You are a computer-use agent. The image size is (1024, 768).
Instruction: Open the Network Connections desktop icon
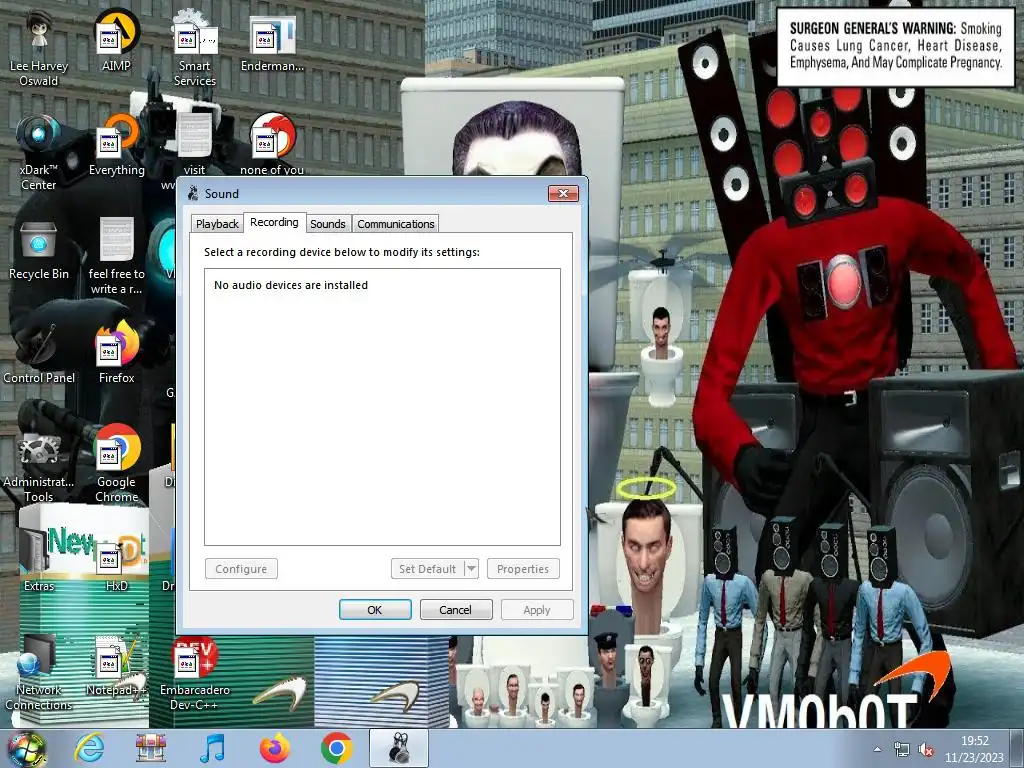coord(39,673)
